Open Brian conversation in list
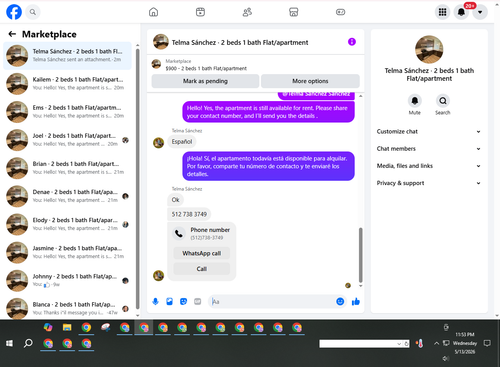This screenshot has height=367, width=500. click(x=67, y=168)
